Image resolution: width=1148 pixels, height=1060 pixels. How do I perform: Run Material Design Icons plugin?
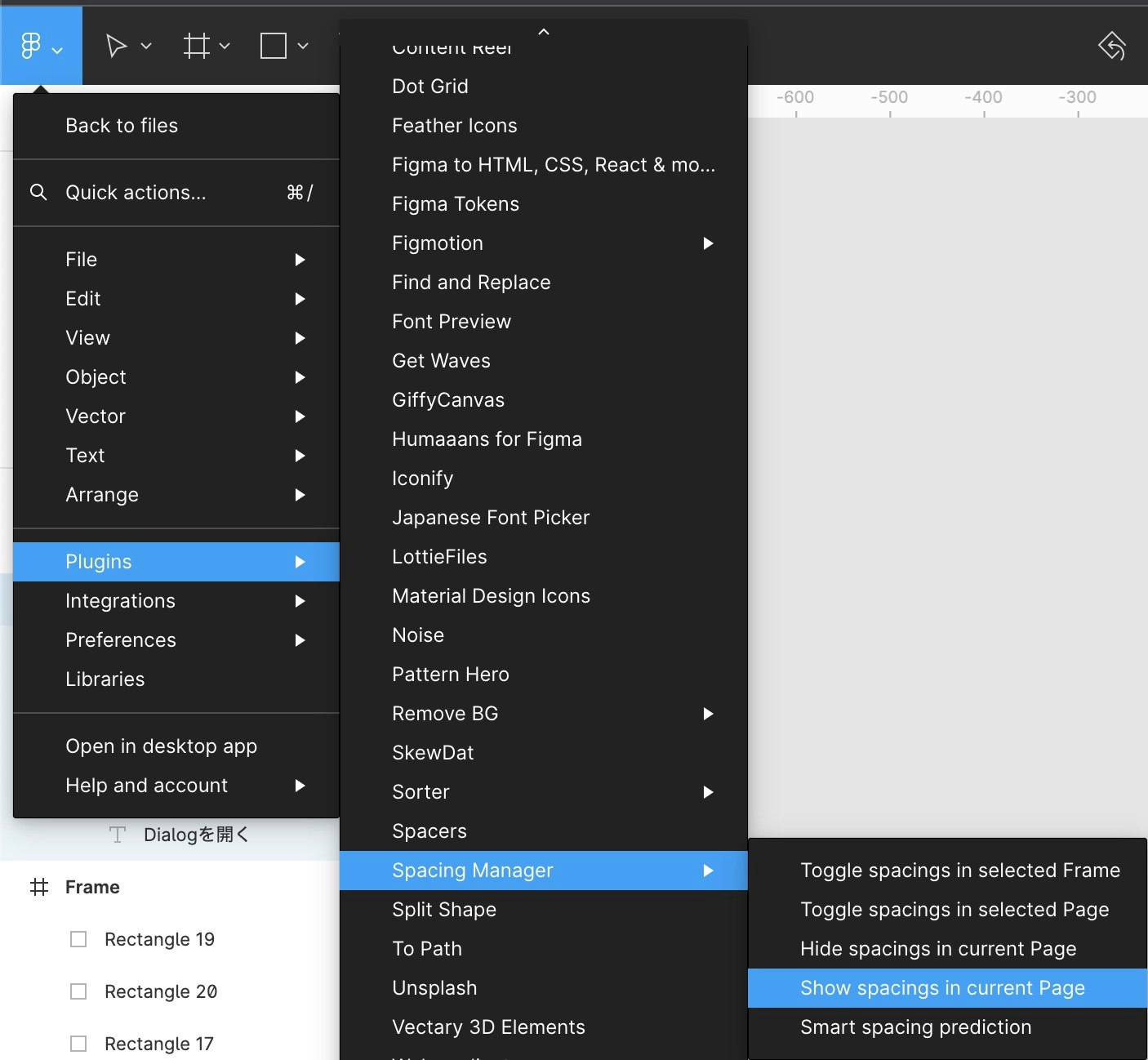tap(544, 596)
